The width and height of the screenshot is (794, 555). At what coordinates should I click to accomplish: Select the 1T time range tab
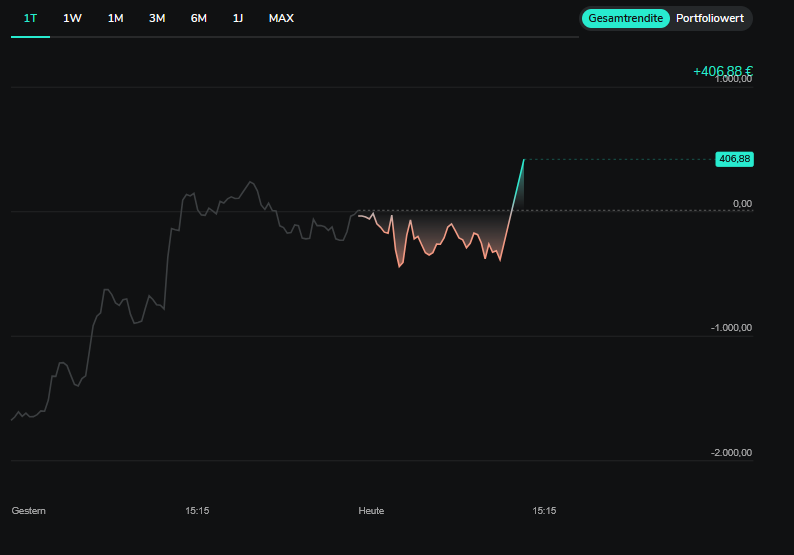click(30, 18)
